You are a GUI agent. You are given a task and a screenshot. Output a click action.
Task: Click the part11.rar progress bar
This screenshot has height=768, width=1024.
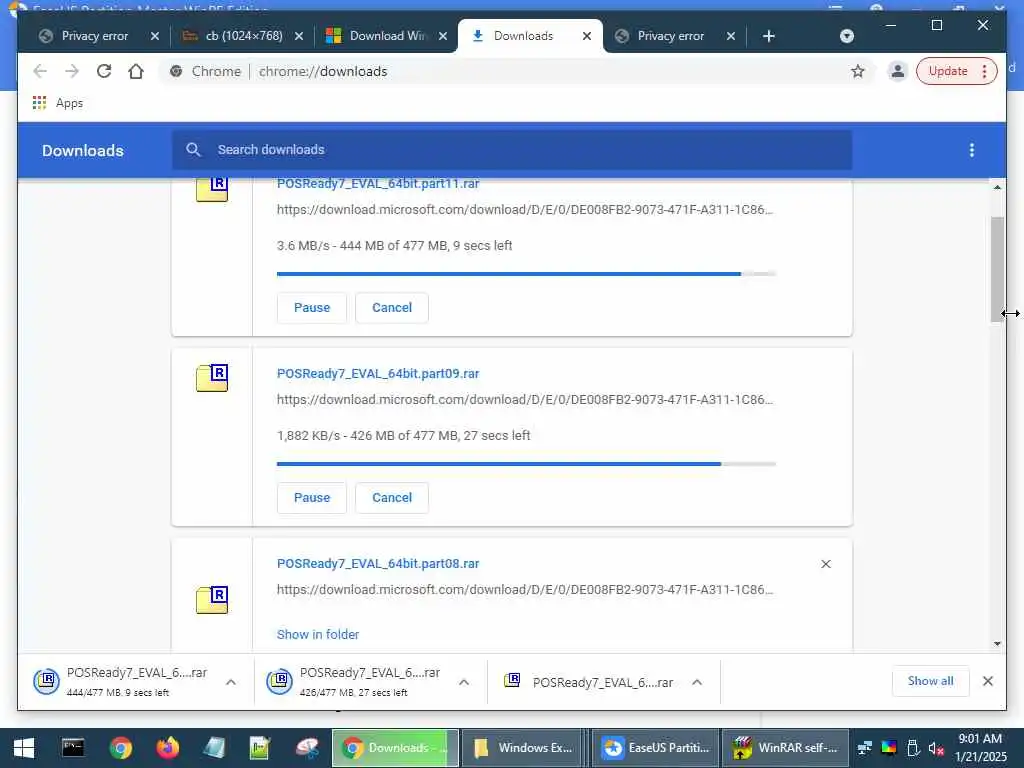pyautogui.click(x=526, y=274)
